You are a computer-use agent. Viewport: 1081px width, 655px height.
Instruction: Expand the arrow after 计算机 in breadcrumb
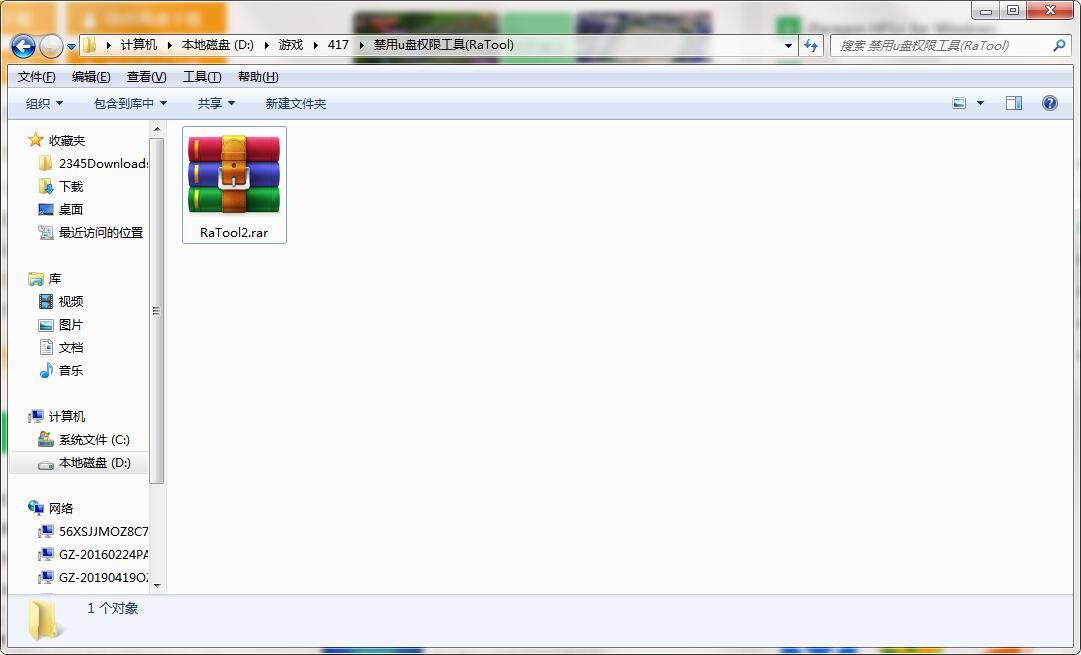coord(170,46)
